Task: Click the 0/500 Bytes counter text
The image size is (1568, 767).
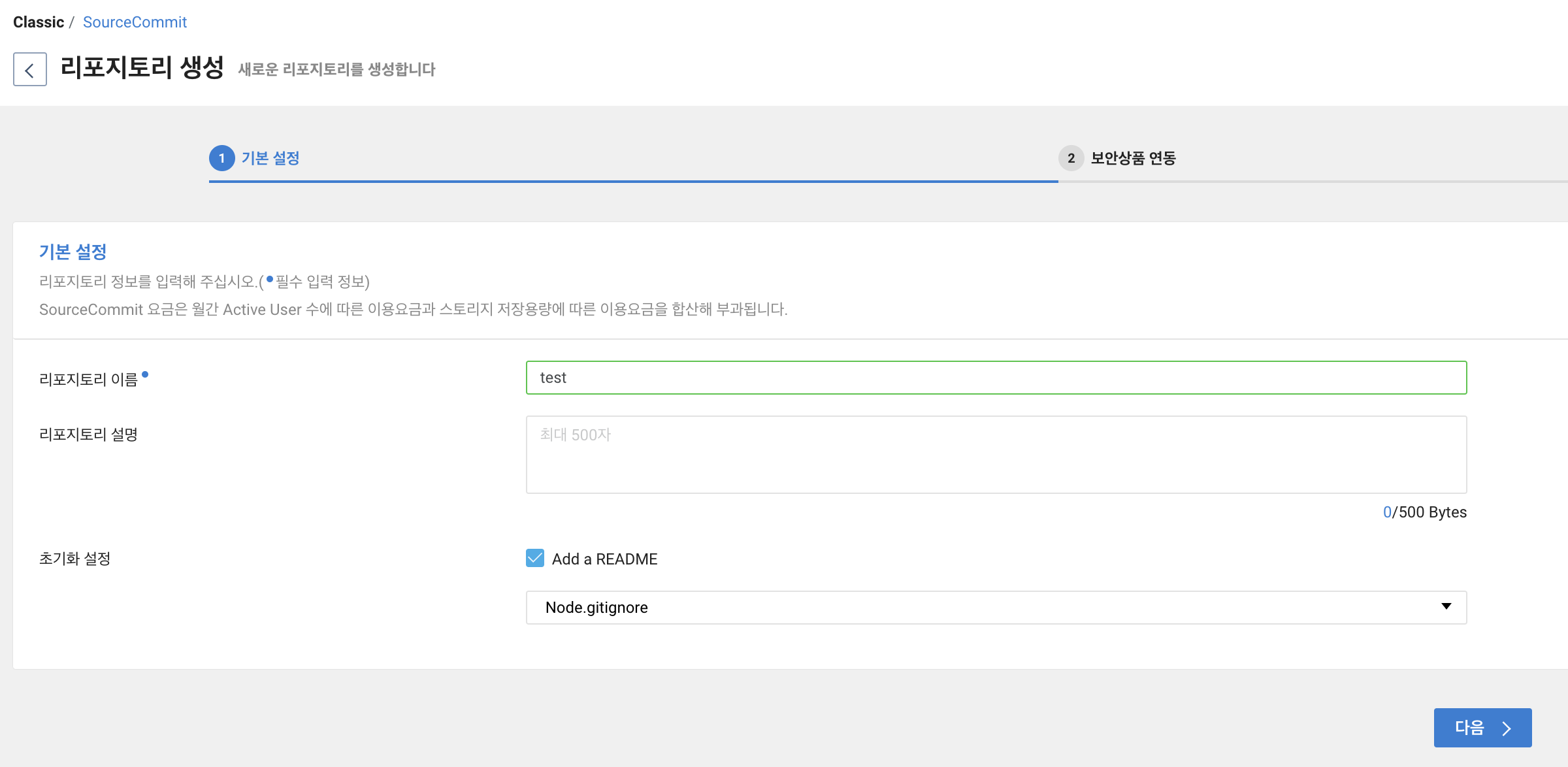Action: tap(1424, 512)
